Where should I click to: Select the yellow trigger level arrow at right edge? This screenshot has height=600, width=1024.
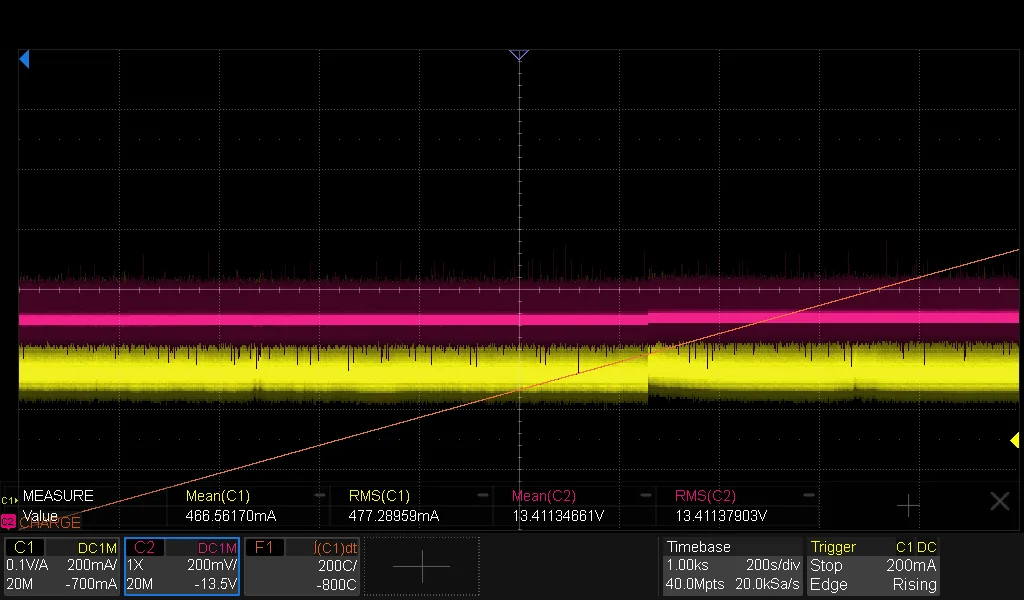1014,441
